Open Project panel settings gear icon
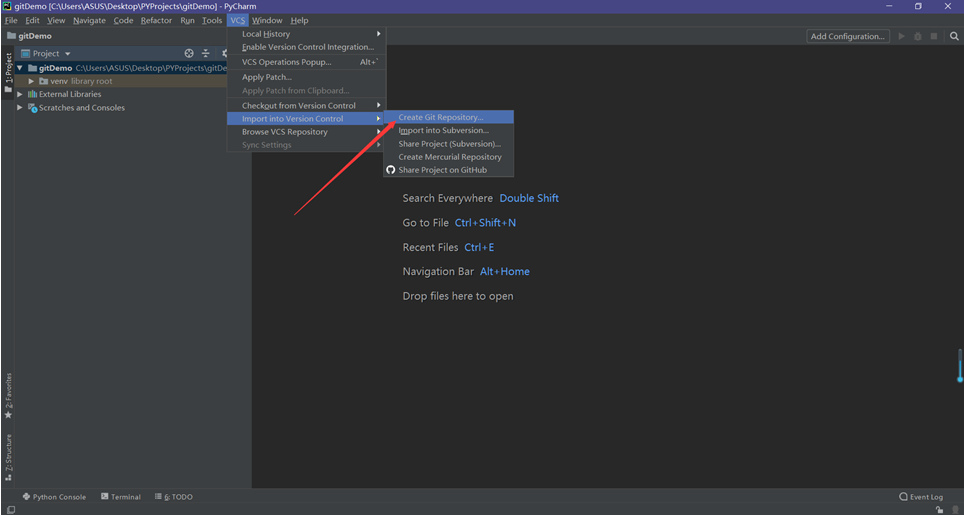Viewport: 964px width, 515px height. point(224,53)
